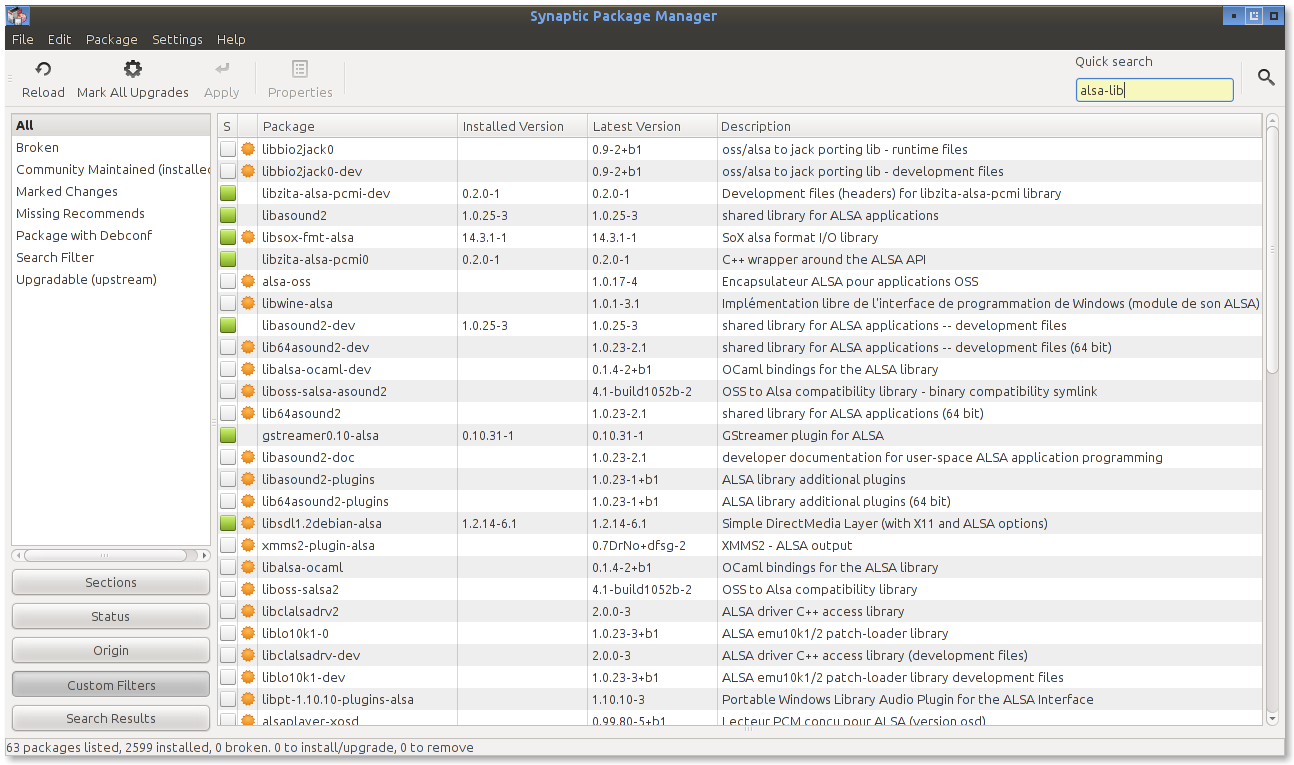
Task: Sort by the Latest Version column header
Action: [x=652, y=126]
